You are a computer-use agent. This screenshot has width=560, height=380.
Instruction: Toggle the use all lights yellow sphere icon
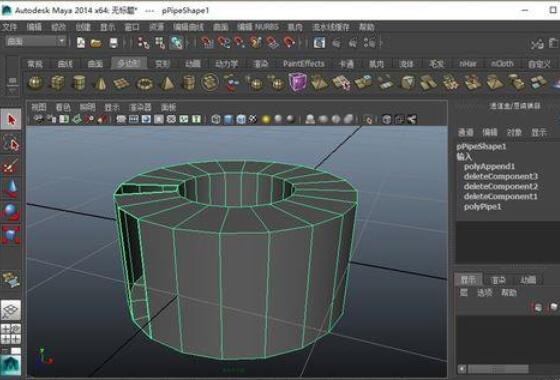266,119
